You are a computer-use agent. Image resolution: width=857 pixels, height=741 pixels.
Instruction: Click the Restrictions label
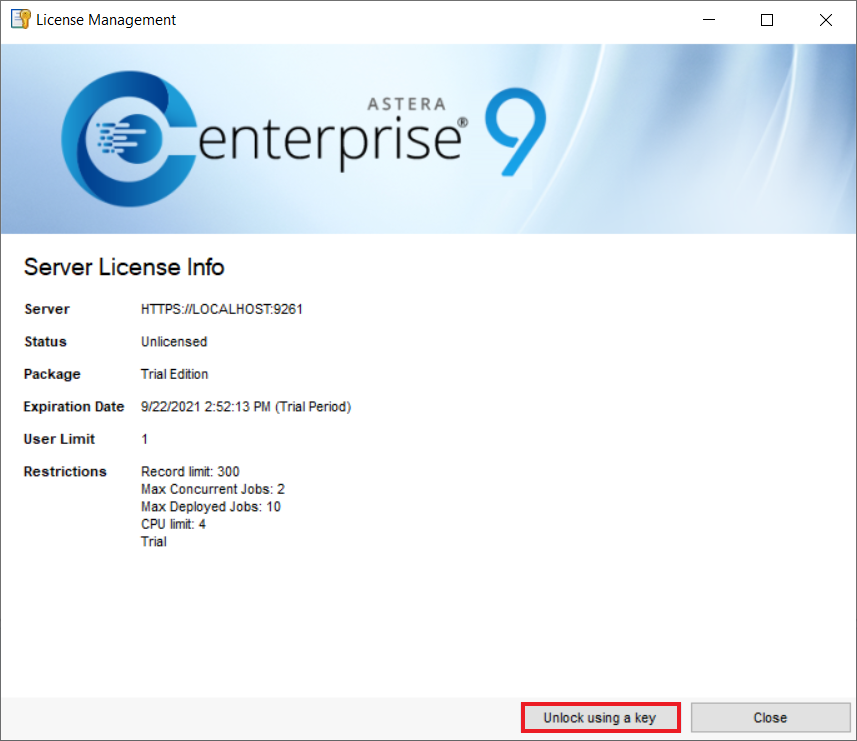tap(65, 472)
